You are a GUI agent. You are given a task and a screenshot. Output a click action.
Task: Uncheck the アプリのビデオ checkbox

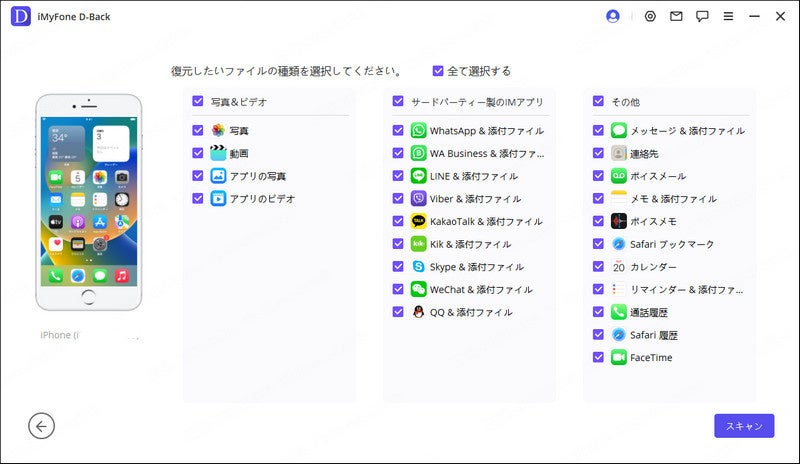198,198
